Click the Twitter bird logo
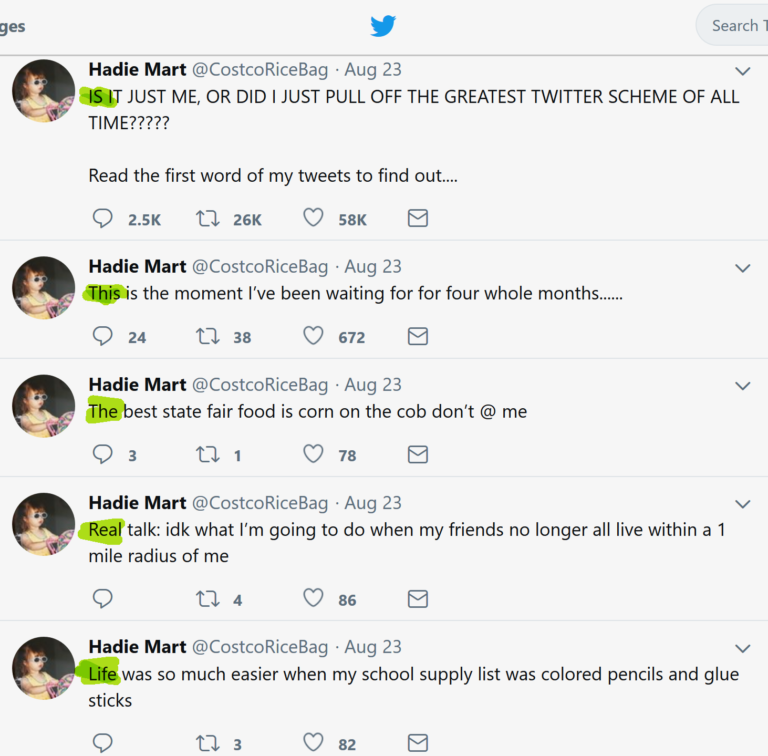This screenshot has width=768, height=756. tap(383, 26)
